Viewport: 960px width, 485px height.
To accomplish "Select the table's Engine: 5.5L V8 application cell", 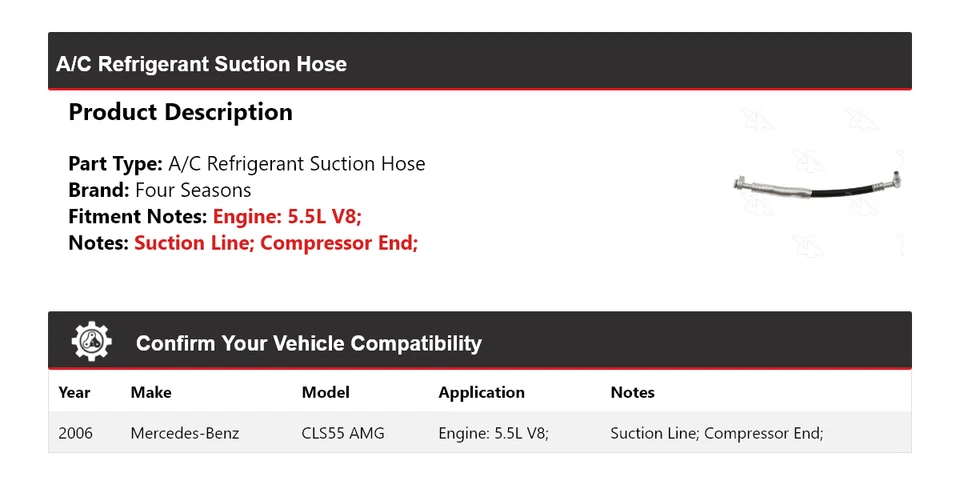I will [493, 433].
